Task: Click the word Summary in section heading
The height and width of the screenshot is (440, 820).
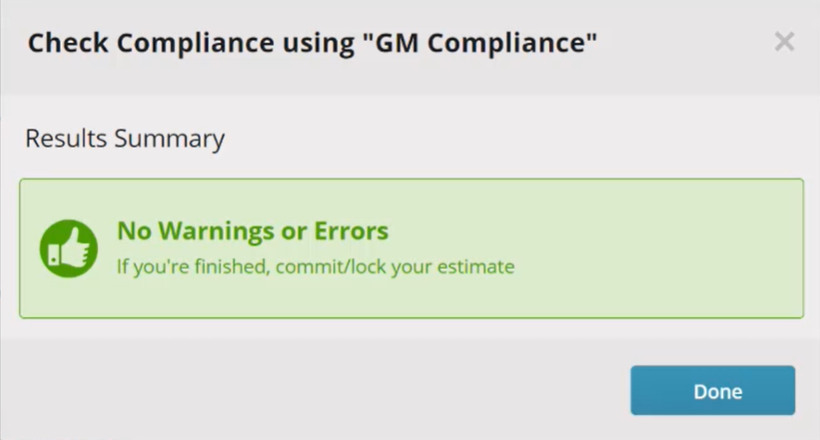Action: pos(169,139)
